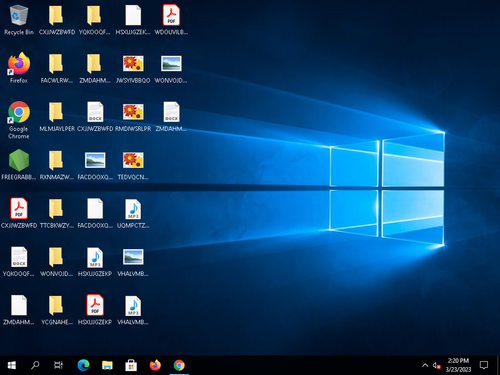Open File Explorer from the taskbar
Viewport: 500px width, 375px height.
coord(107,365)
